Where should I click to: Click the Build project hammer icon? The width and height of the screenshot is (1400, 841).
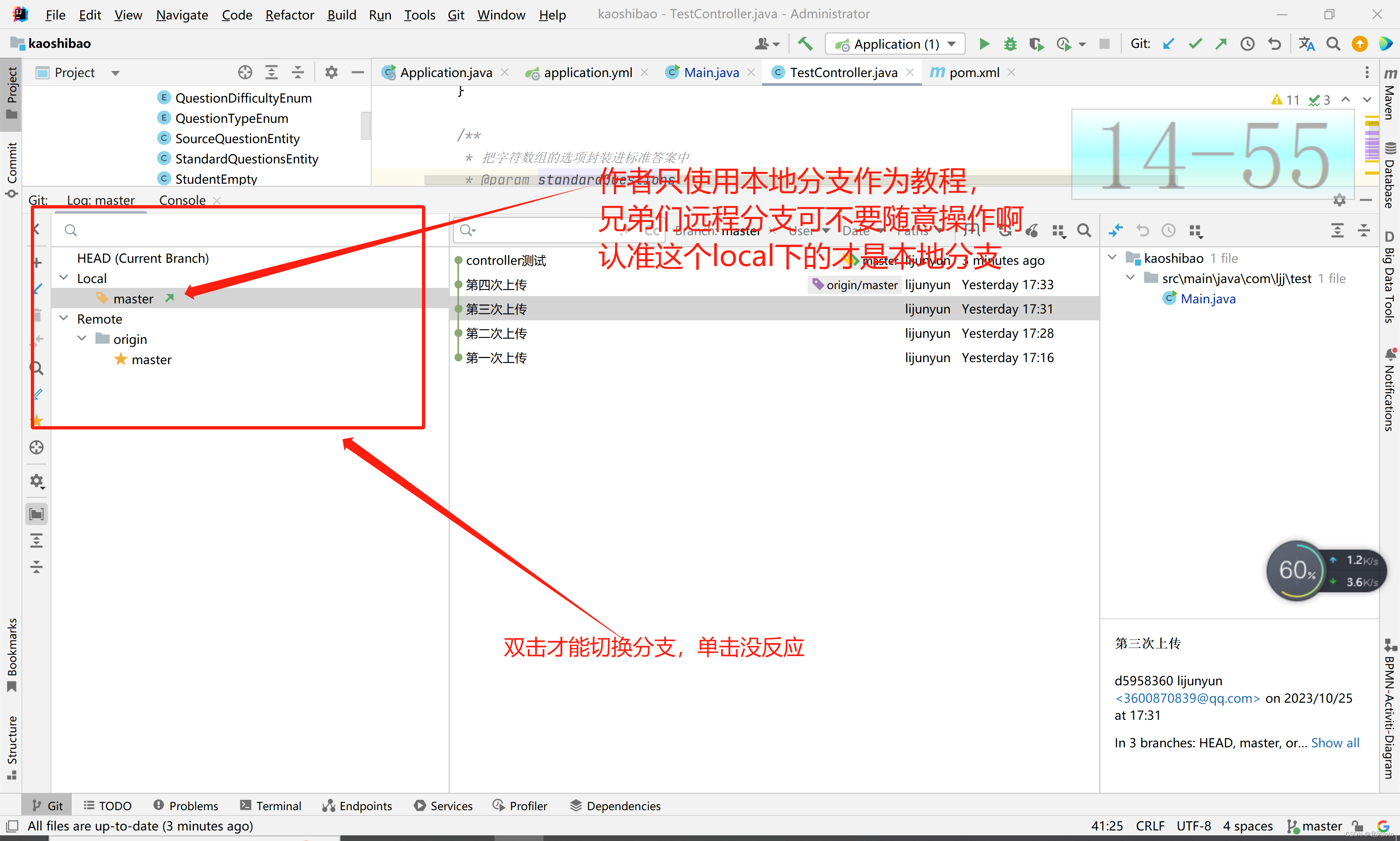[805, 44]
